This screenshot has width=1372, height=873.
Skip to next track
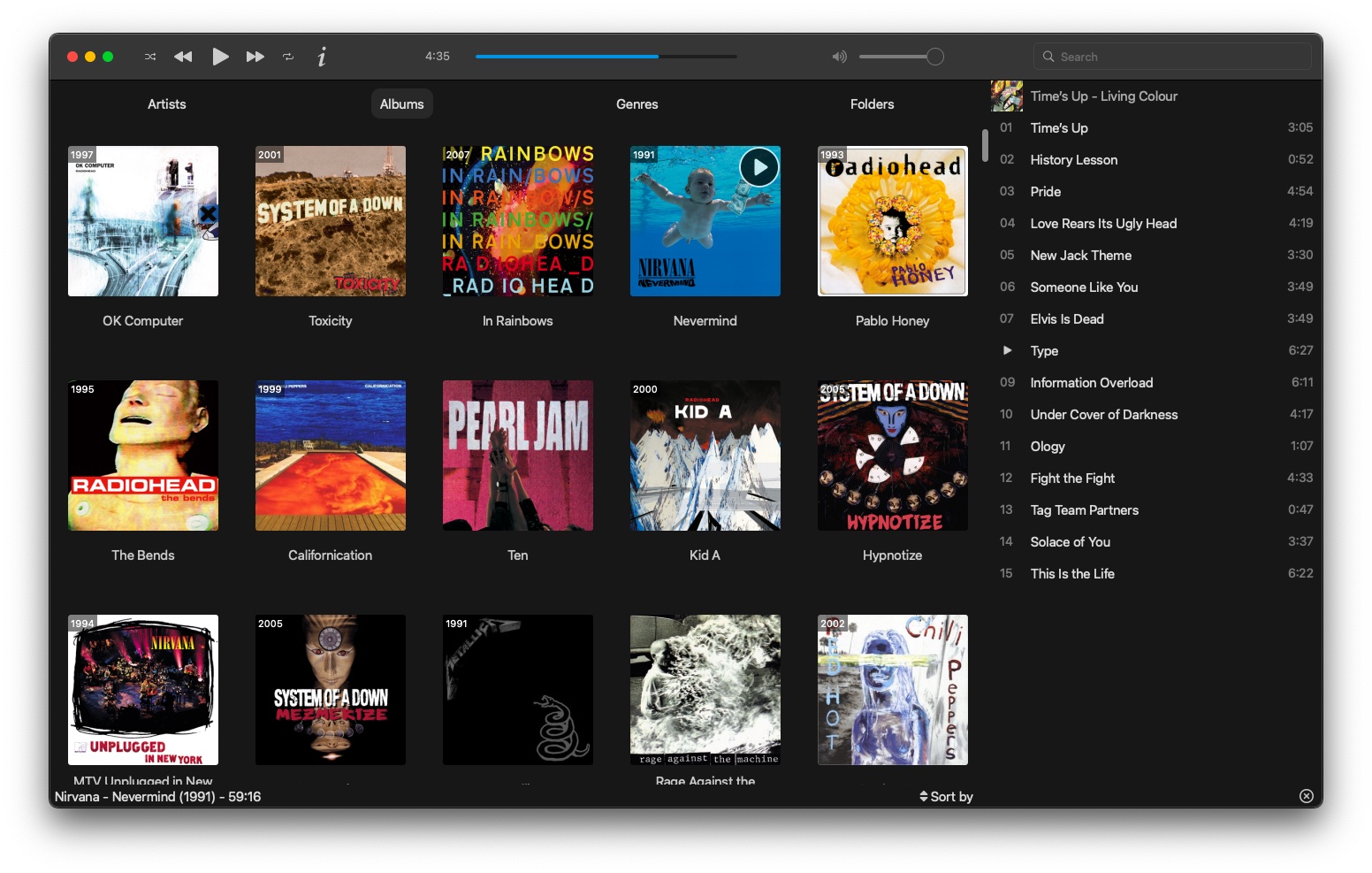(x=255, y=57)
